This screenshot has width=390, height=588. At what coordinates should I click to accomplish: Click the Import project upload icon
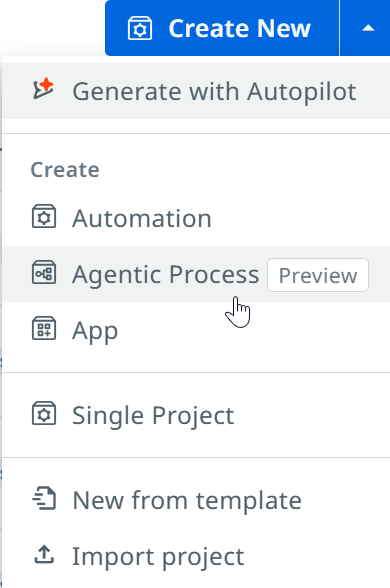(x=44, y=555)
